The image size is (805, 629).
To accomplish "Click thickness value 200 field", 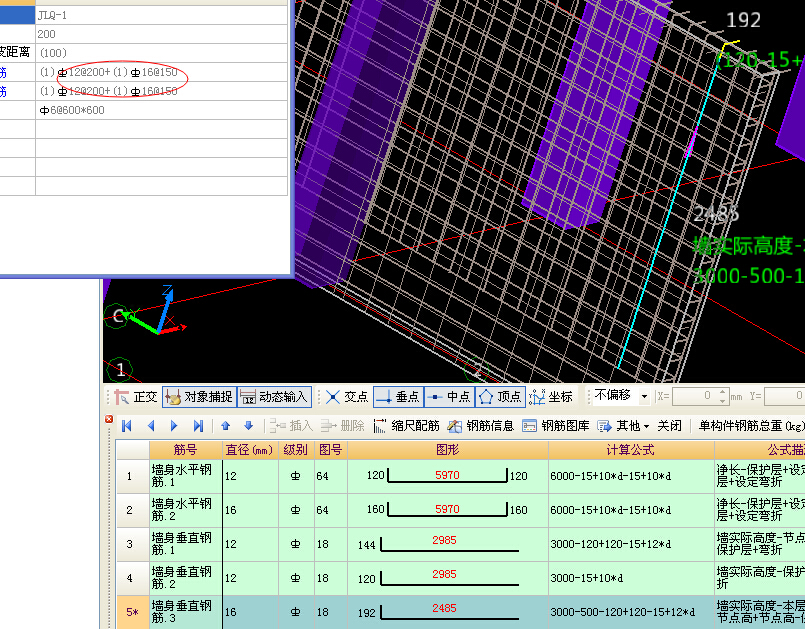I will [161, 34].
